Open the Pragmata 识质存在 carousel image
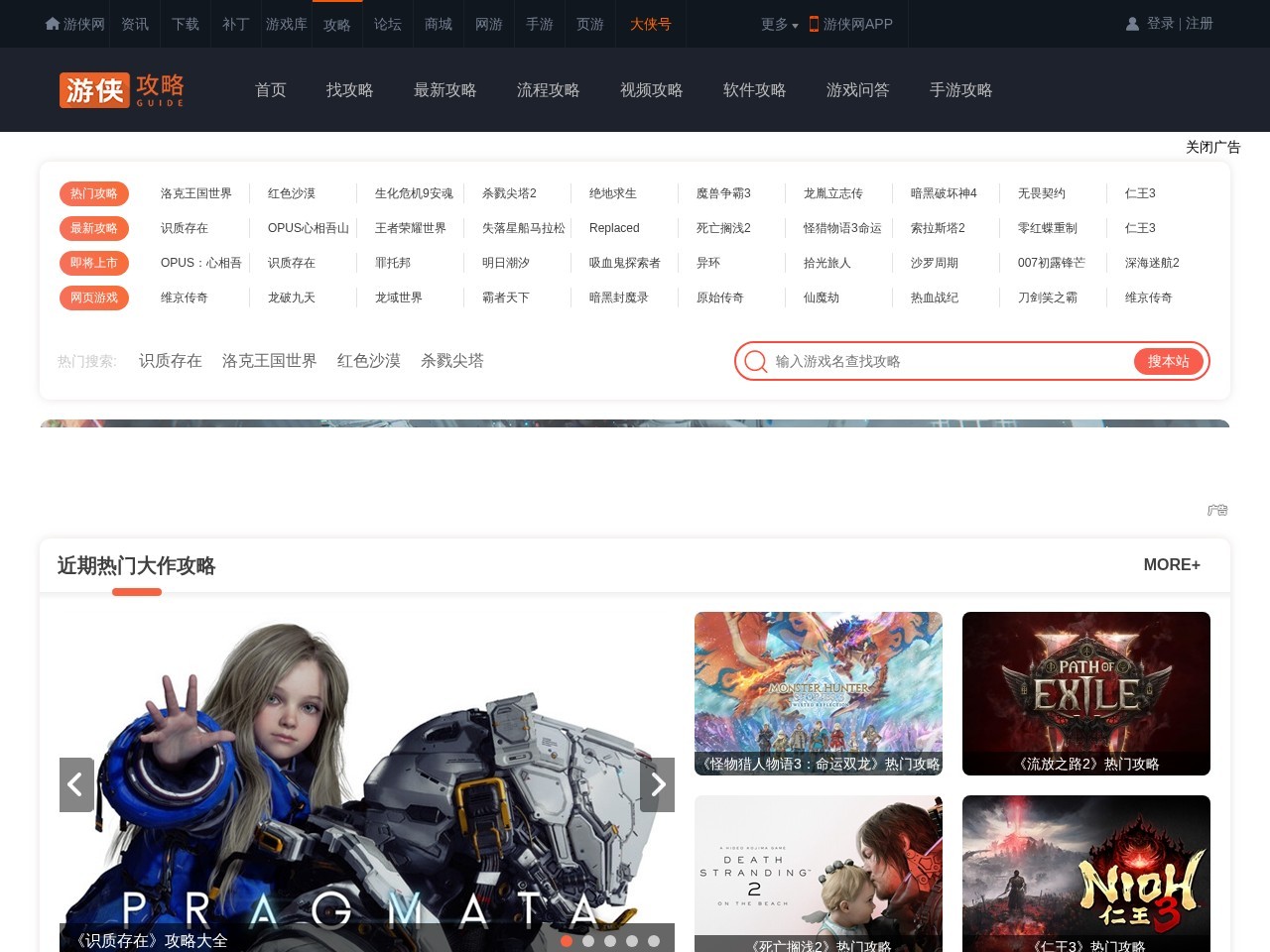 click(367, 782)
